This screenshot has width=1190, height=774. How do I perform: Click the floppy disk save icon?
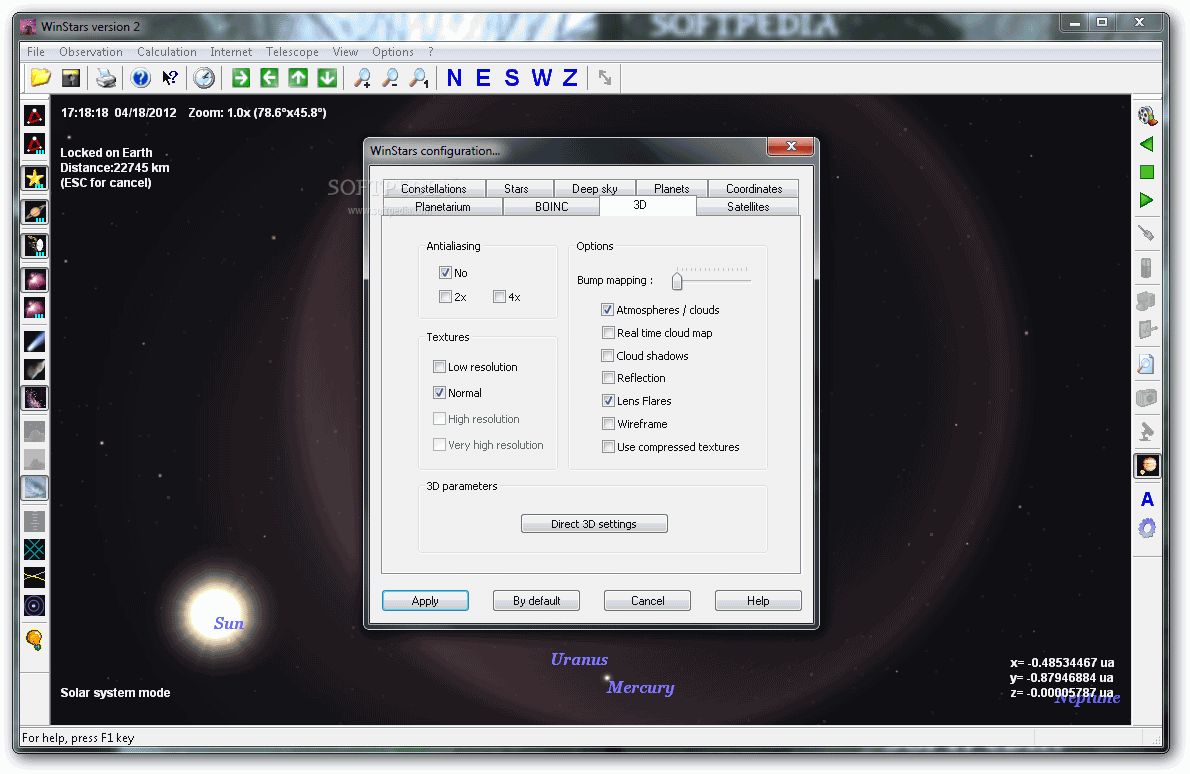click(71, 78)
